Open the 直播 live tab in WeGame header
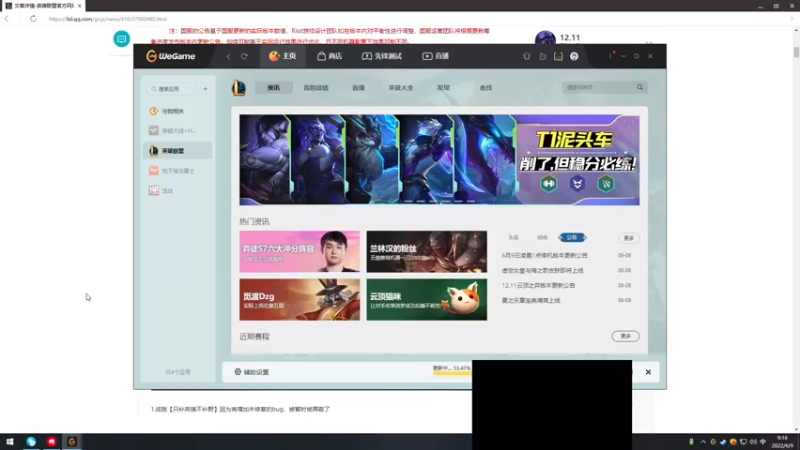This screenshot has width=800, height=450. tap(436, 56)
